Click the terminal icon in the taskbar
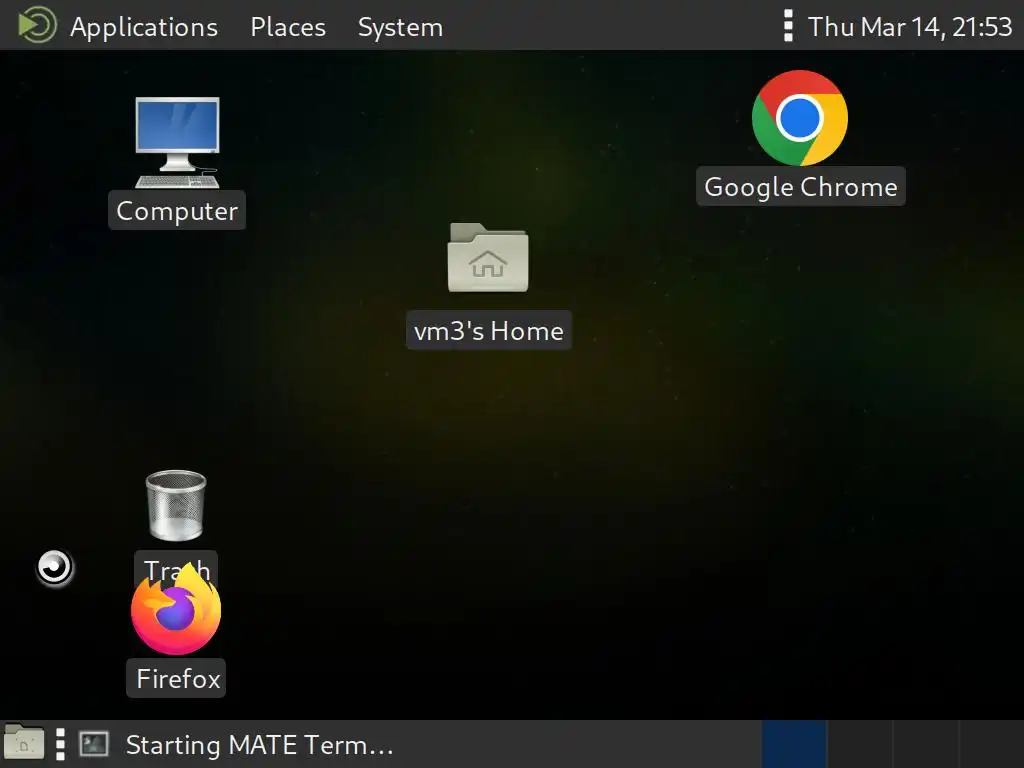The height and width of the screenshot is (768, 1024). (x=93, y=744)
